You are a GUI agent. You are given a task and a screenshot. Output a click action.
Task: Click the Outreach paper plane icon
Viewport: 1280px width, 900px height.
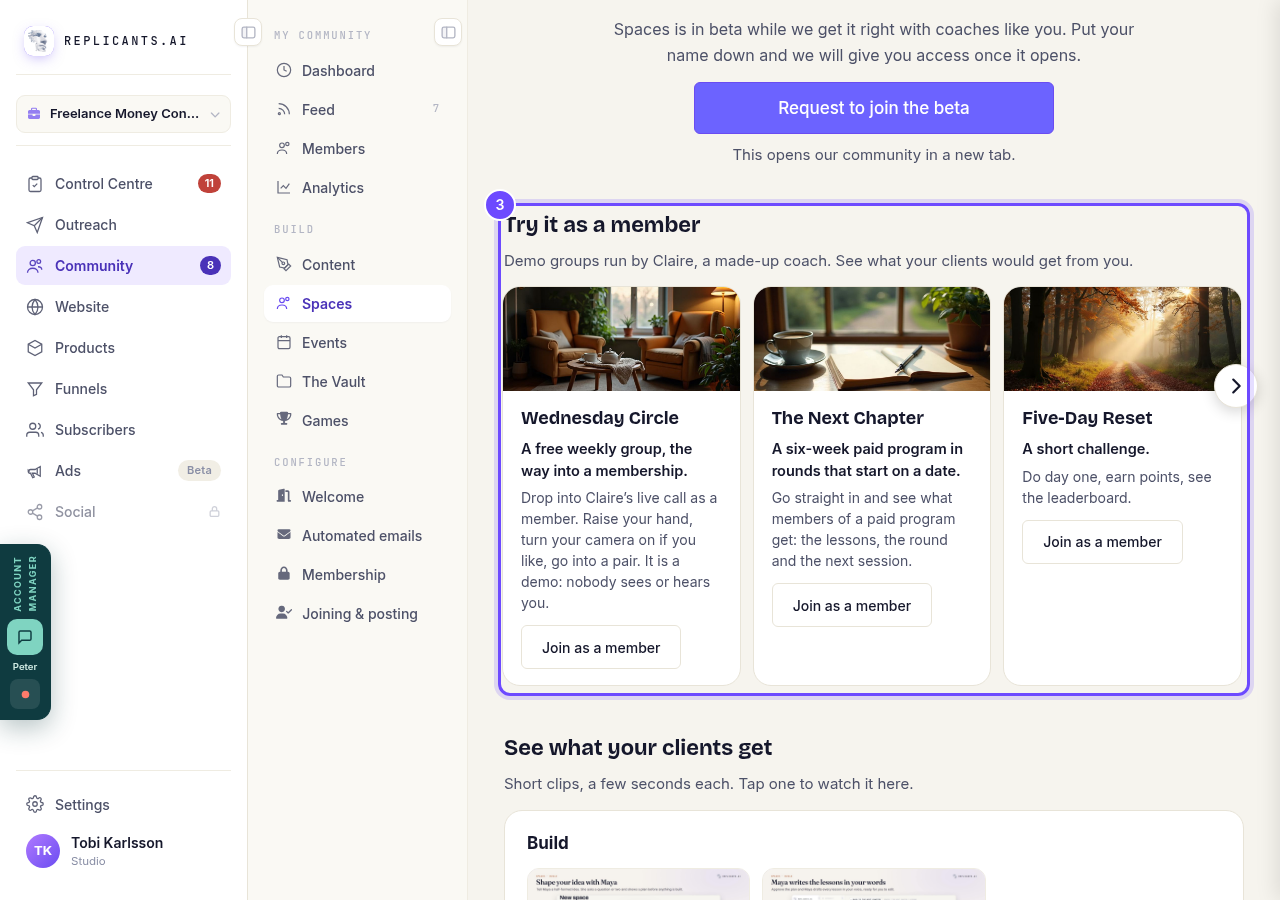tap(35, 225)
